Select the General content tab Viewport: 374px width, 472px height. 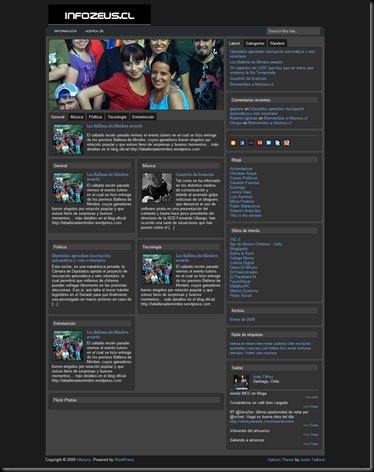click(58, 117)
